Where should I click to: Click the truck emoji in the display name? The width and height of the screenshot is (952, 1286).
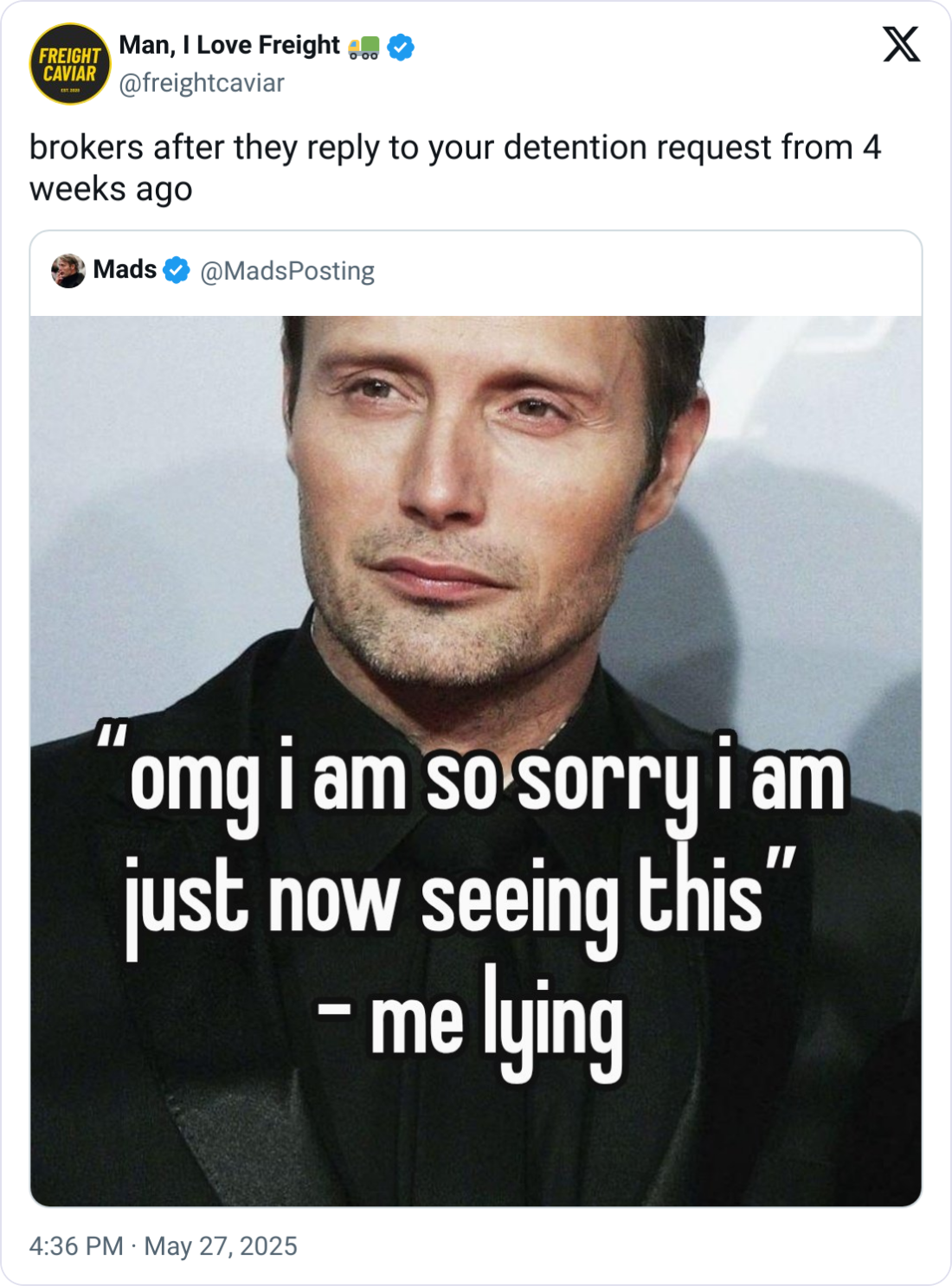(363, 48)
